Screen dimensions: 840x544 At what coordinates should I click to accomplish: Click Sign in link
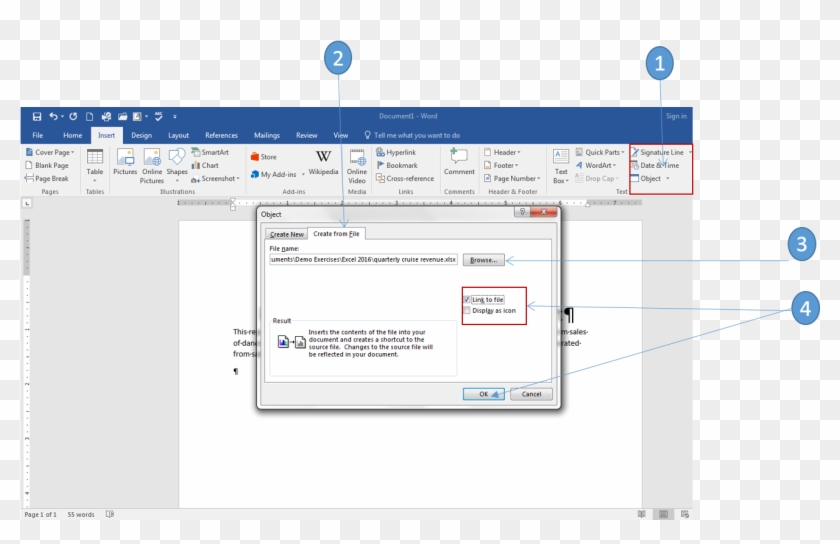click(x=676, y=116)
